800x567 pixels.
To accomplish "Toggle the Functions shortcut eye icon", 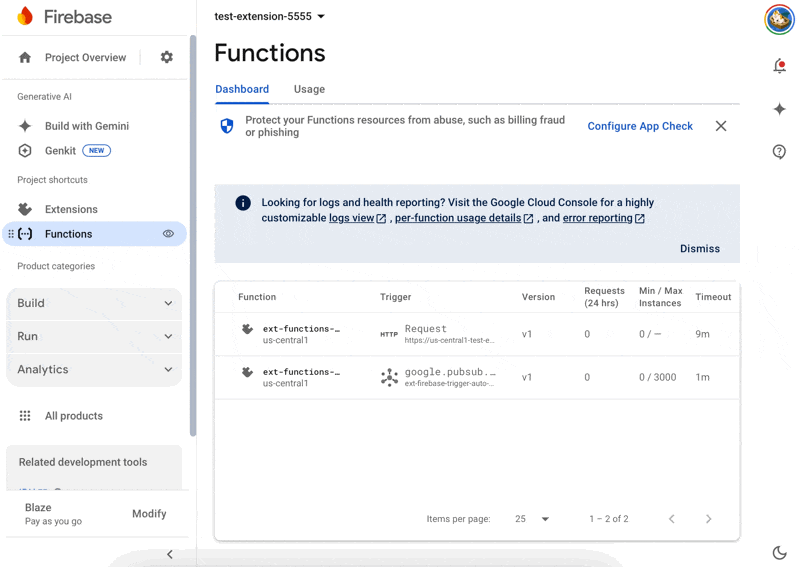I will coord(168,234).
